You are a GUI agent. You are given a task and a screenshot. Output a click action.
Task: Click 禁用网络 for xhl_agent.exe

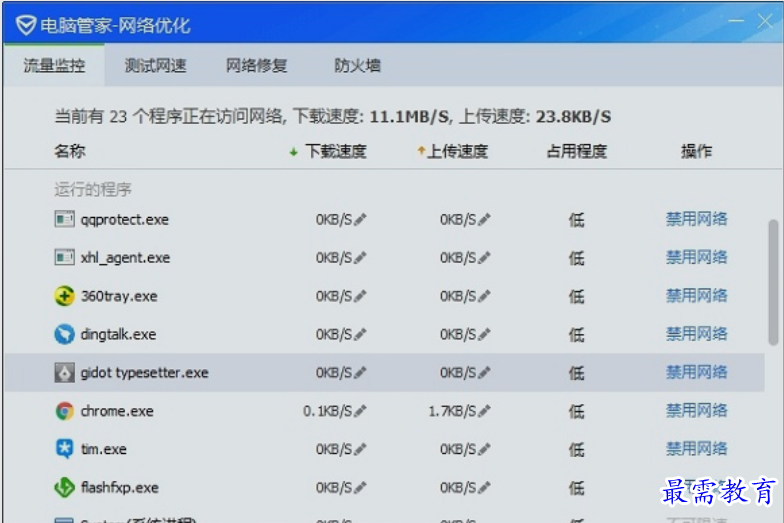tap(696, 258)
